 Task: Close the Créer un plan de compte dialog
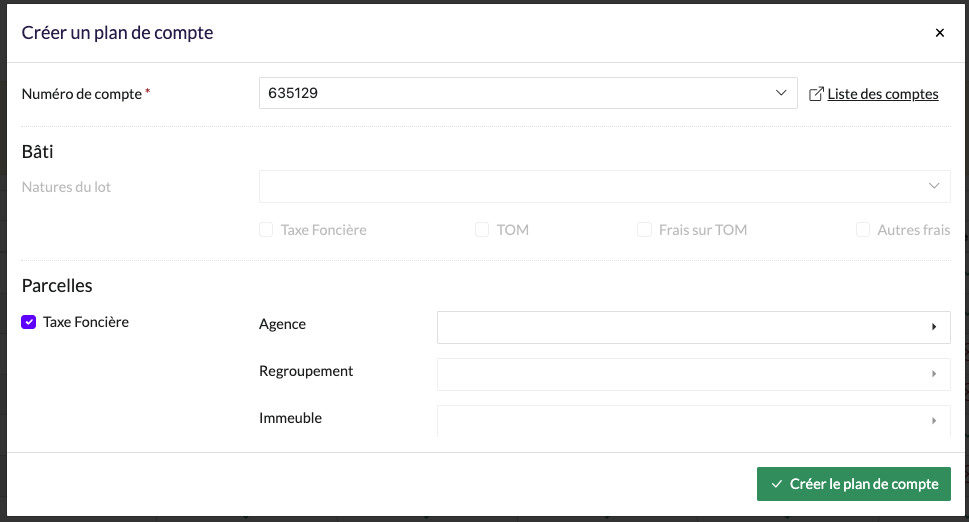tap(939, 33)
